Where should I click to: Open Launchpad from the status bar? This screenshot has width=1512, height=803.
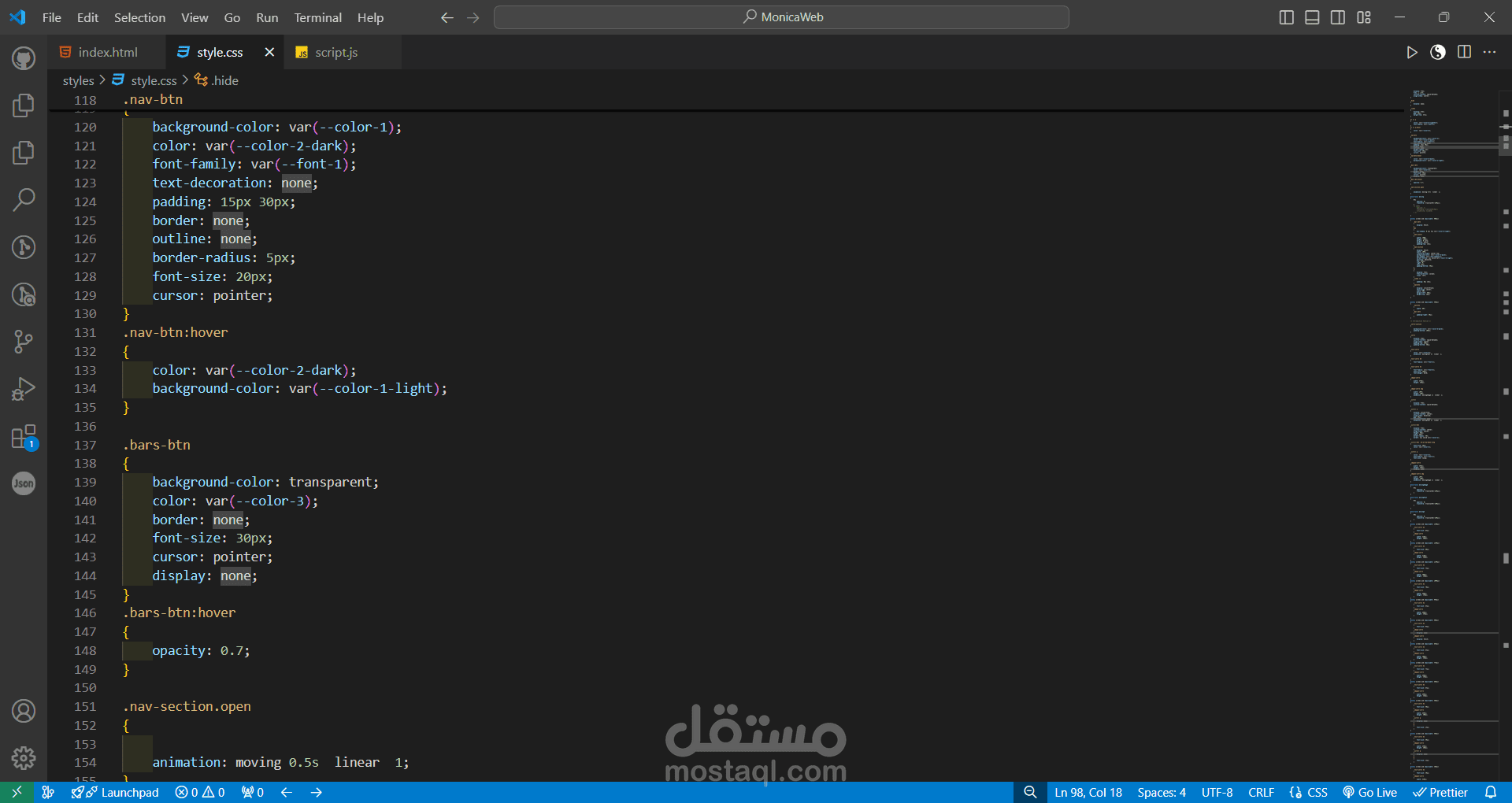(115, 792)
